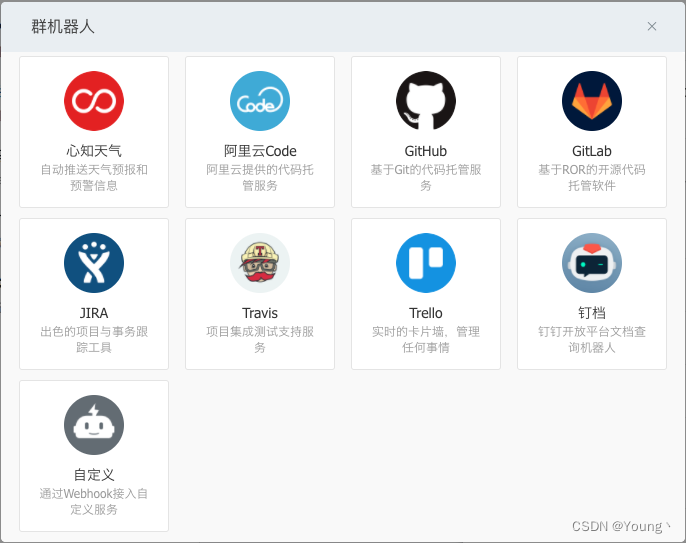The image size is (686, 543).
Task: Pick the Trello board icon
Action: [x=426, y=263]
